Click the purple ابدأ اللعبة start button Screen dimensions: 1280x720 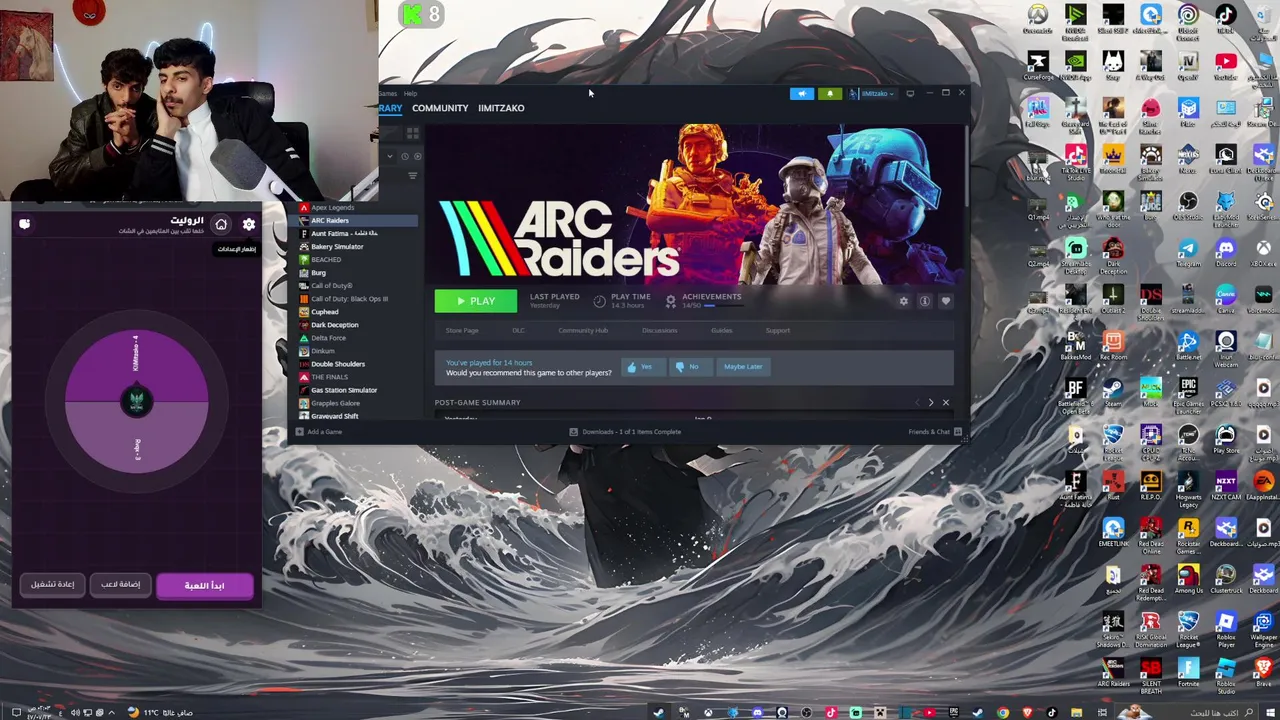coord(204,585)
